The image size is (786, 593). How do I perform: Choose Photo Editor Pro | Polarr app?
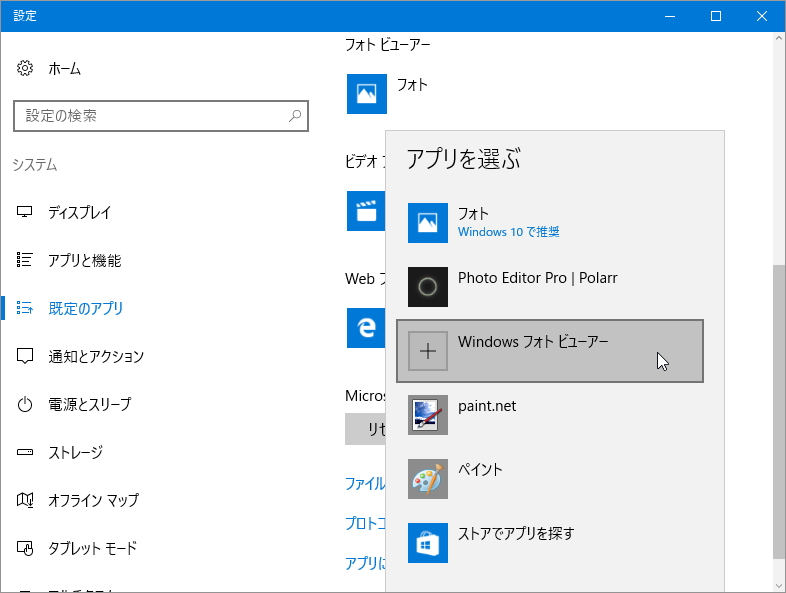click(x=550, y=287)
